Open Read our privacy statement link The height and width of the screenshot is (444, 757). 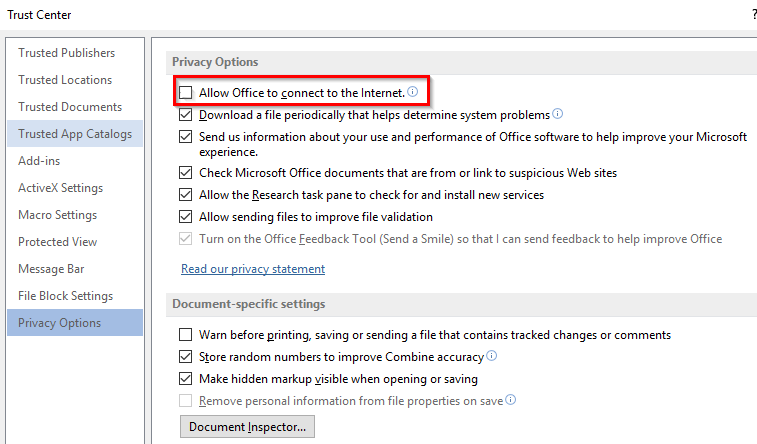(253, 269)
